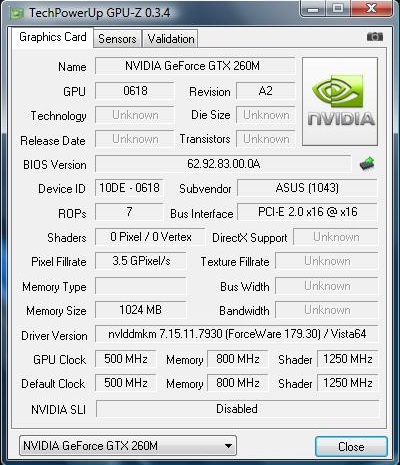Click the Technology Unknown field
The height and width of the screenshot is (465, 400).
coord(134,115)
